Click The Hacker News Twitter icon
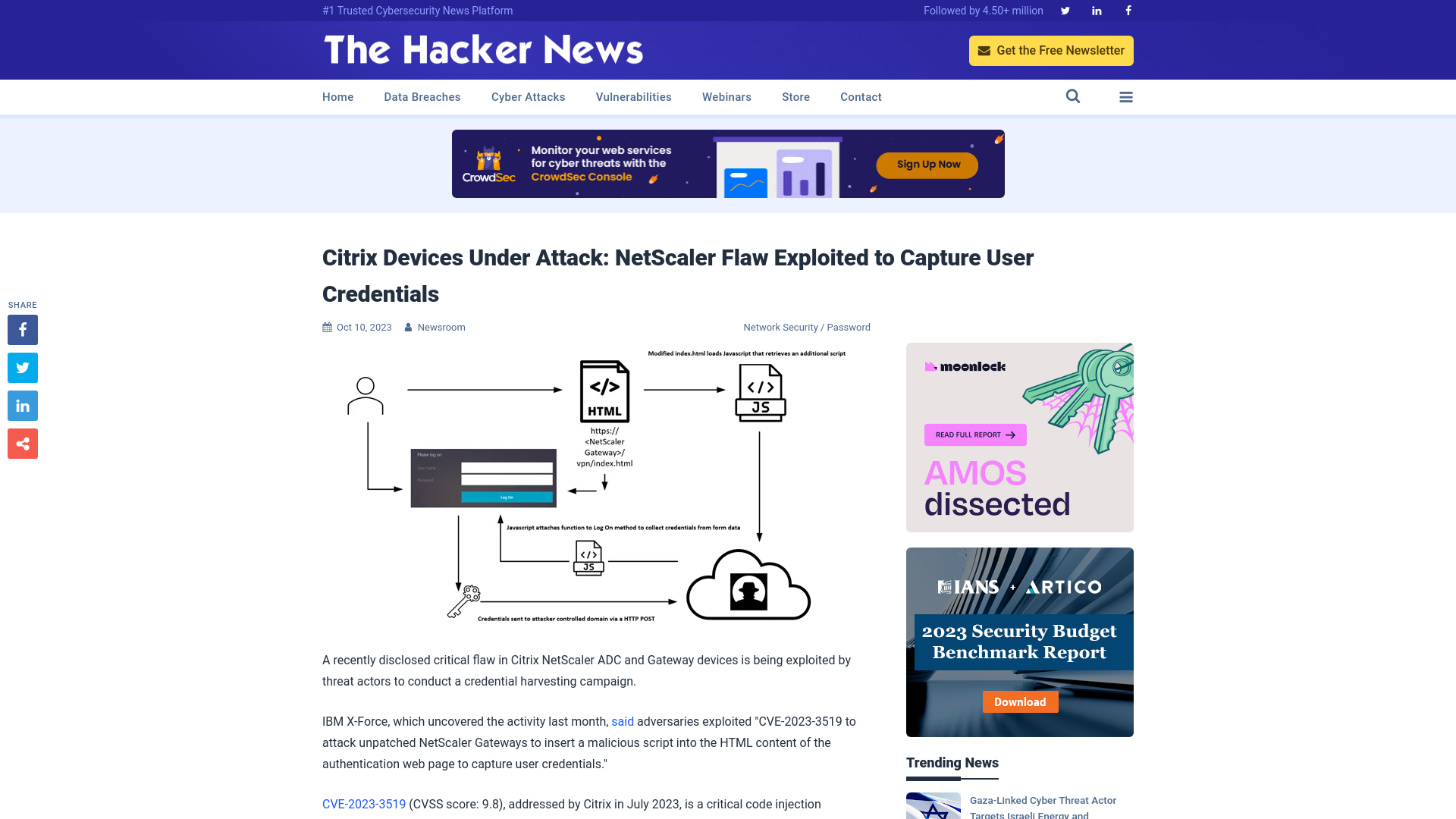This screenshot has height=819, width=1456. coord(1065,10)
